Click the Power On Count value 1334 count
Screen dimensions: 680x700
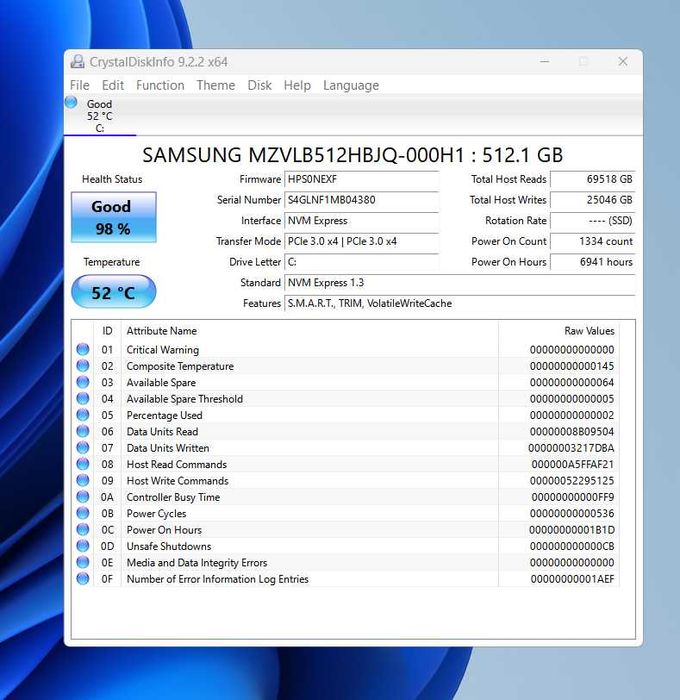click(x=593, y=242)
